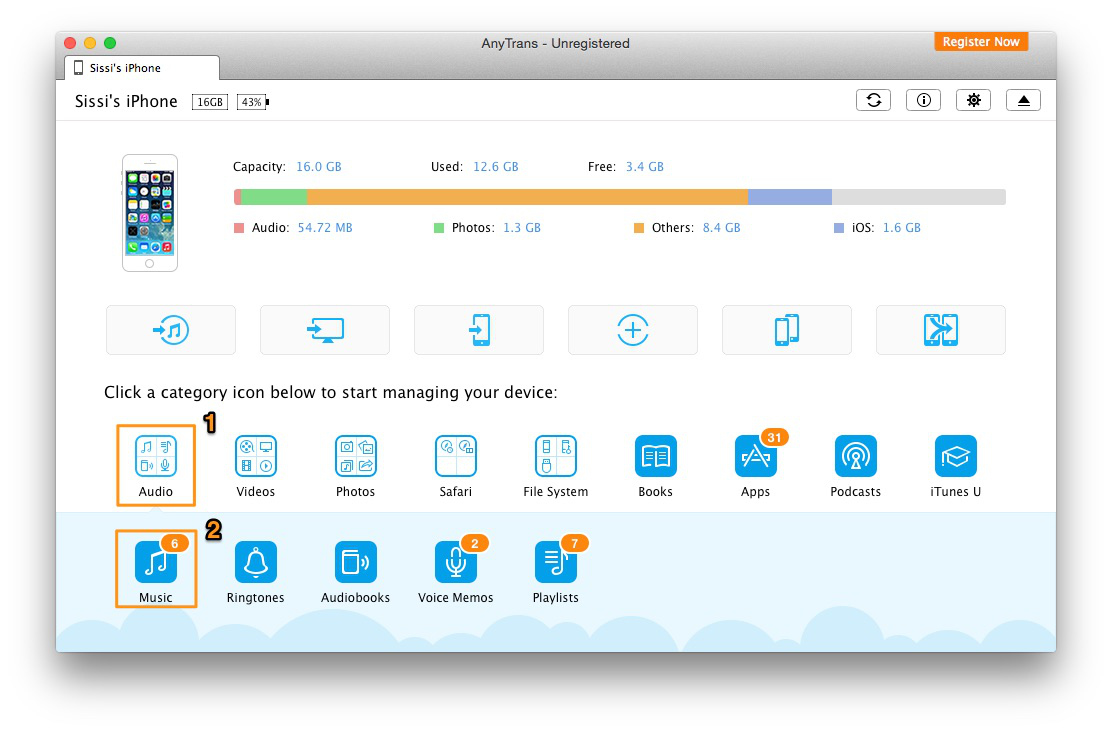Open the File System category

pos(555,456)
